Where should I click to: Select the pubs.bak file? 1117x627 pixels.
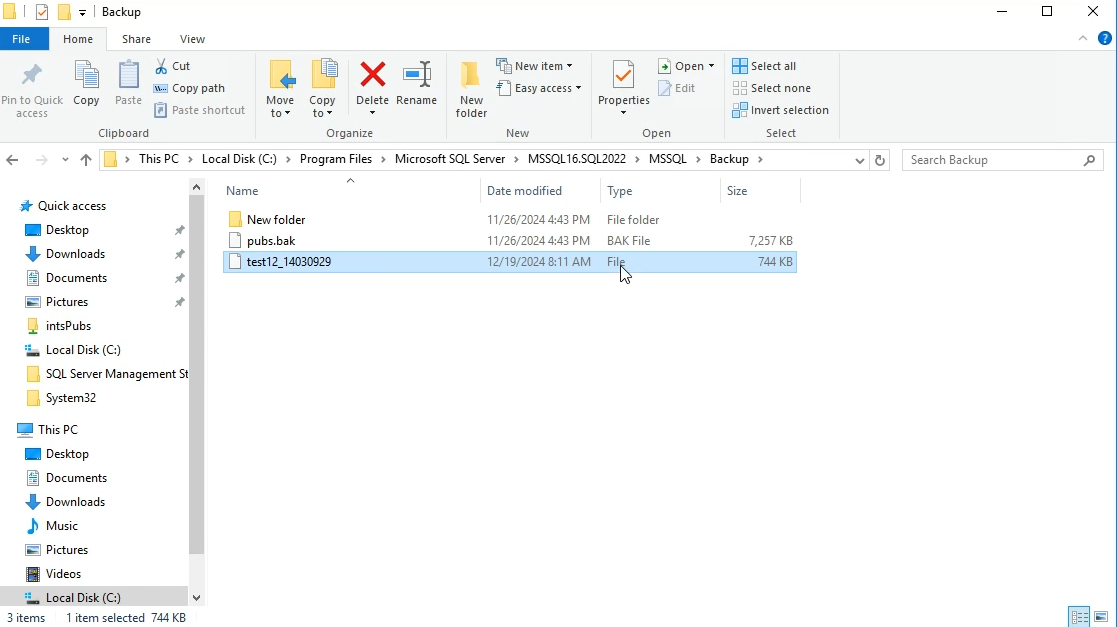pos(509,241)
